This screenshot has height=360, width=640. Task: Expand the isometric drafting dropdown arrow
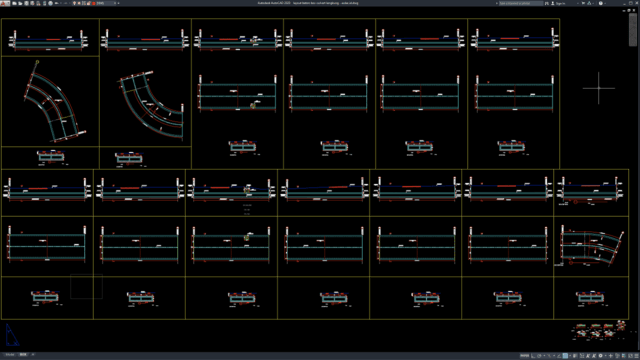[554, 356]
